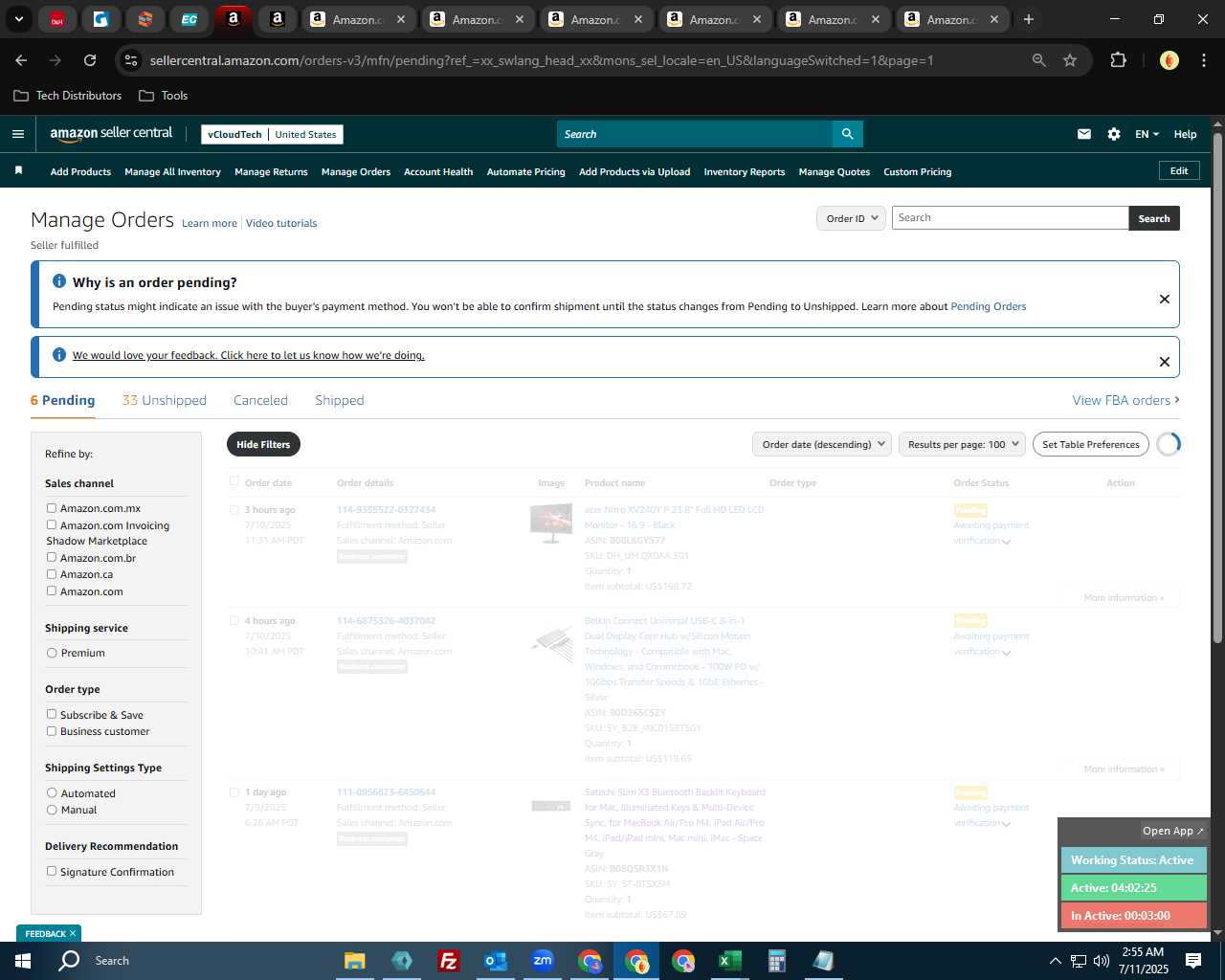This screenshot has width=1225, height=980.
Task: Click the header Search text box
Action: pos(695,134)
